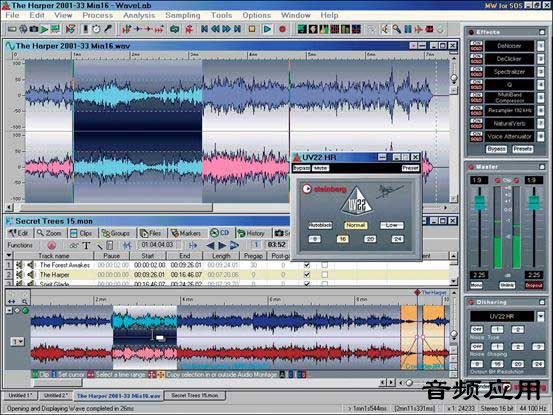Click the magnifier icon above montage track
The height and width of the screenshot is (415, 553).
(24, 301)
